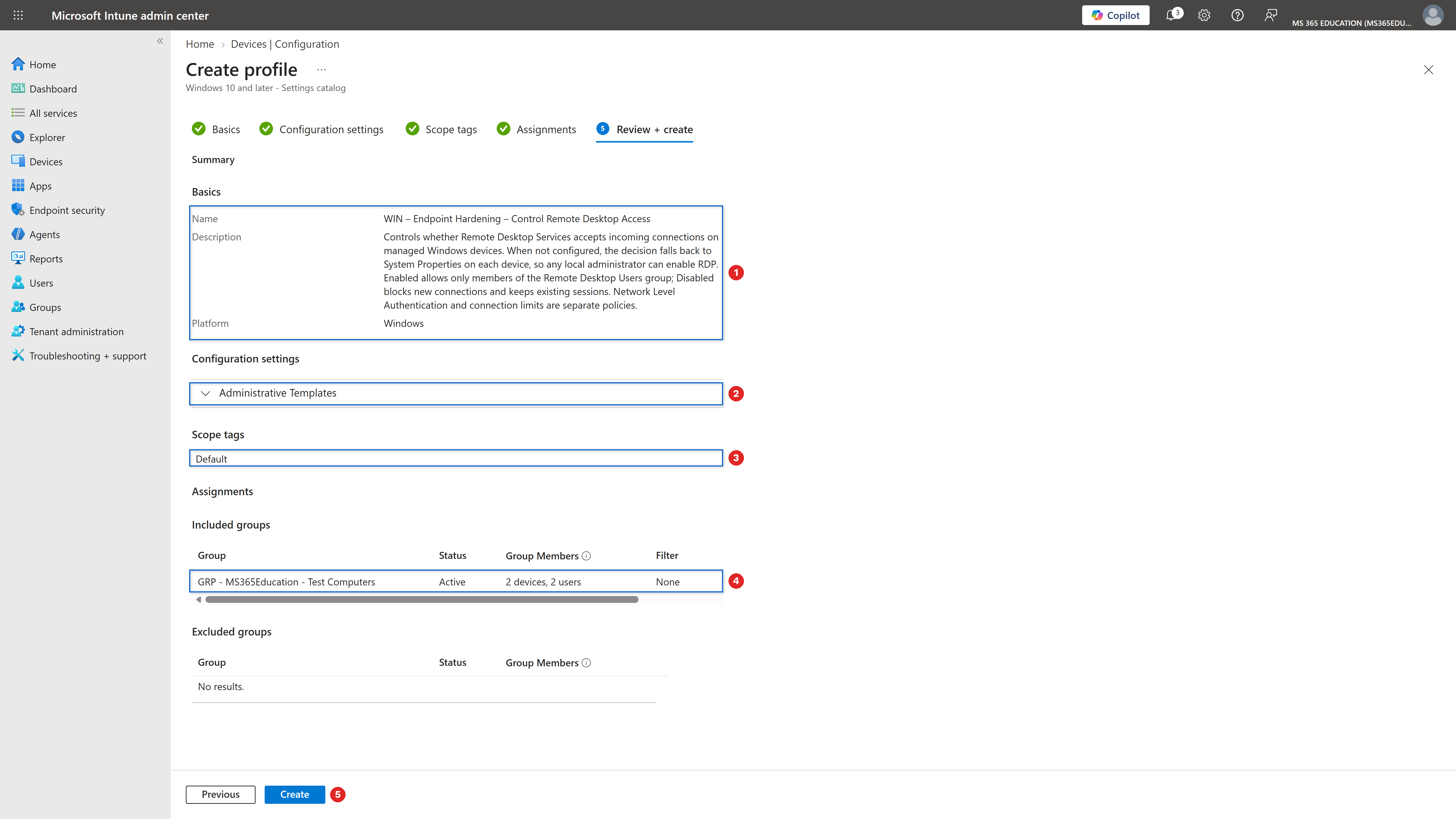The height and width of the screenshot is (819, 1456).
Task: Go to Home in the sidebar
Action: tap(42, 64)
